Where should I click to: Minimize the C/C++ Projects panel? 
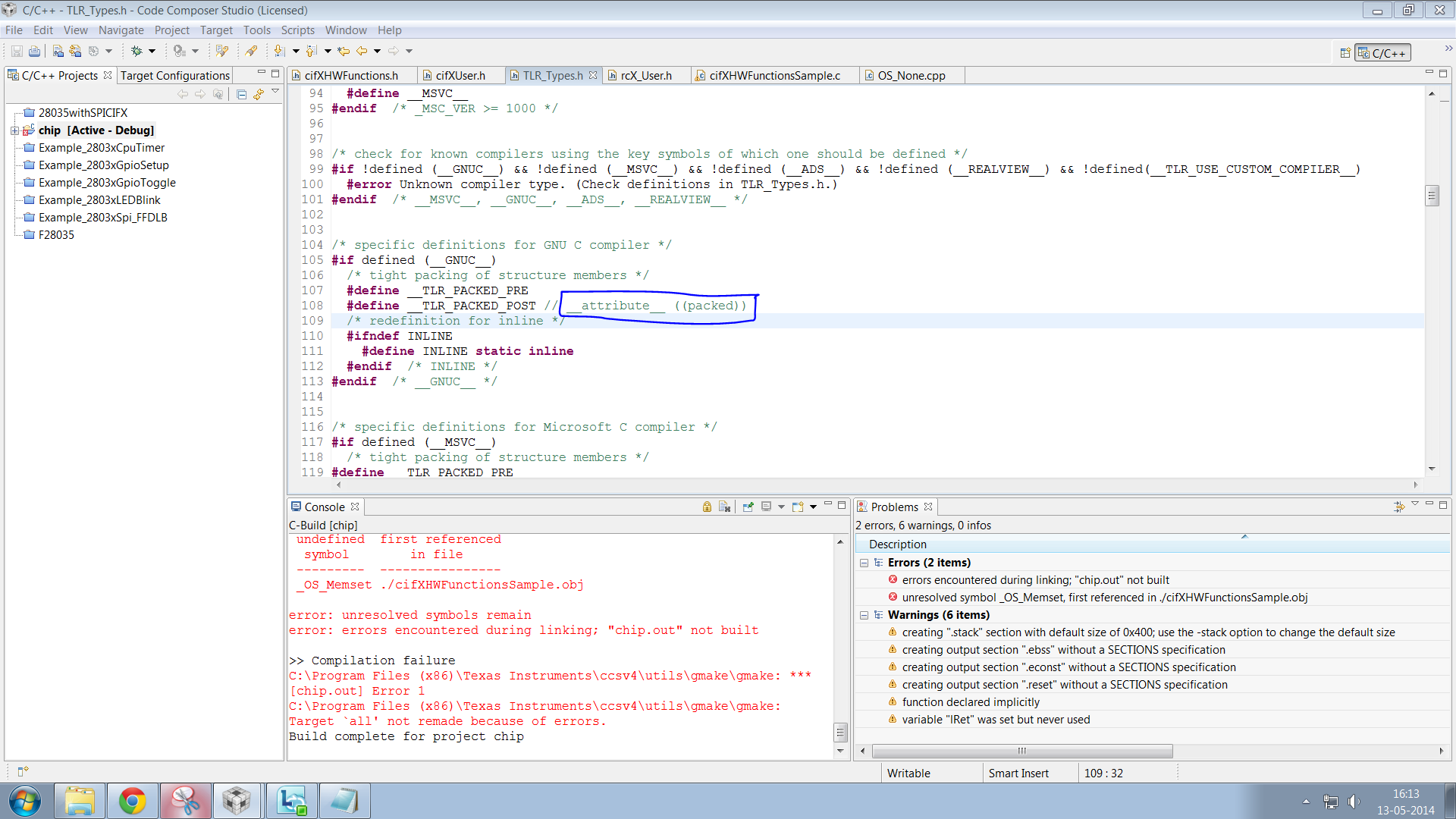pos(262,74)
